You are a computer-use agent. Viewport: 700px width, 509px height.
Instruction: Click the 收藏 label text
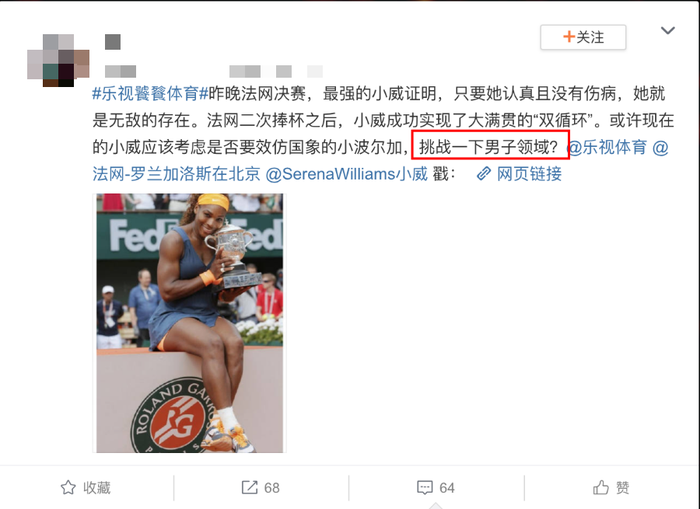(x=97, y=488)
